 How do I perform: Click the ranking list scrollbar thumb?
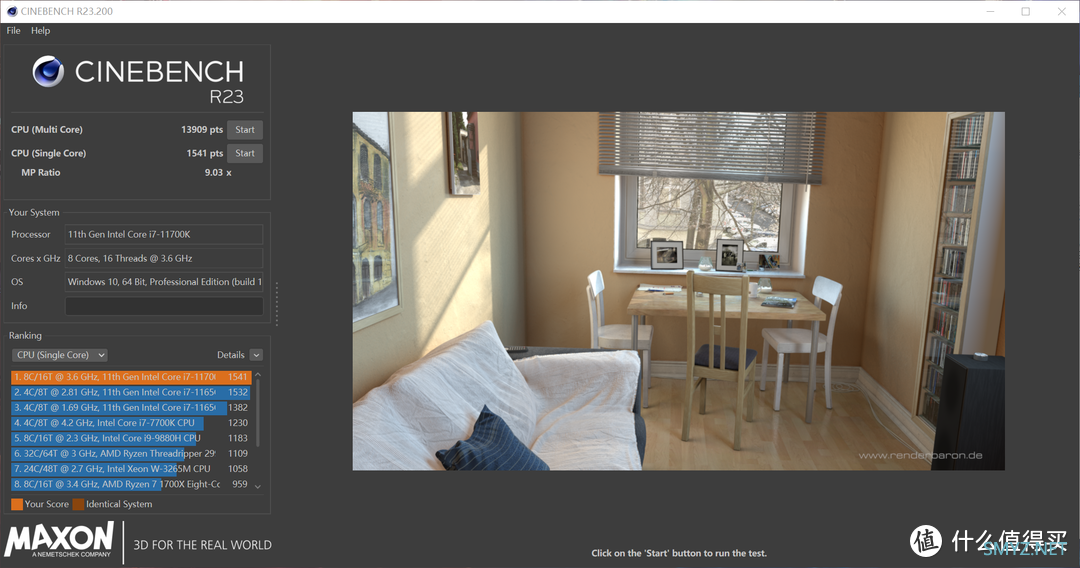pos(258,412)
